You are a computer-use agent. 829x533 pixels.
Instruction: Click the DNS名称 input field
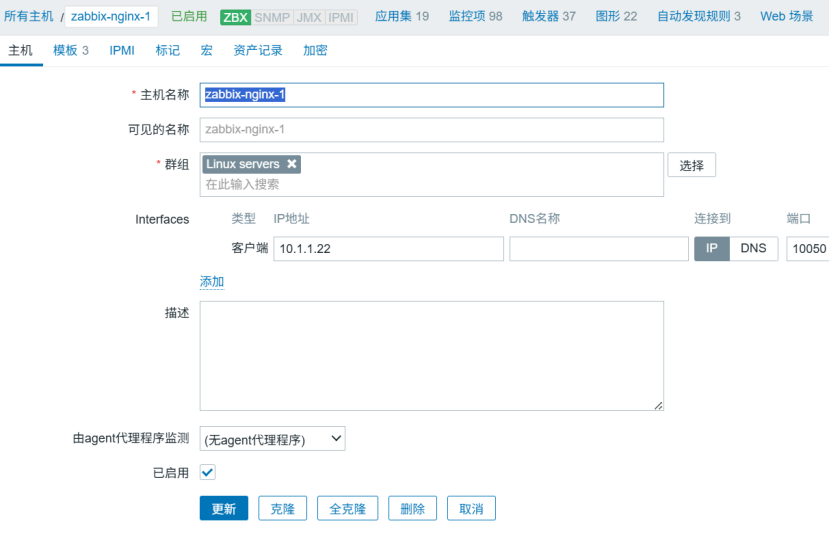[599, 249]
